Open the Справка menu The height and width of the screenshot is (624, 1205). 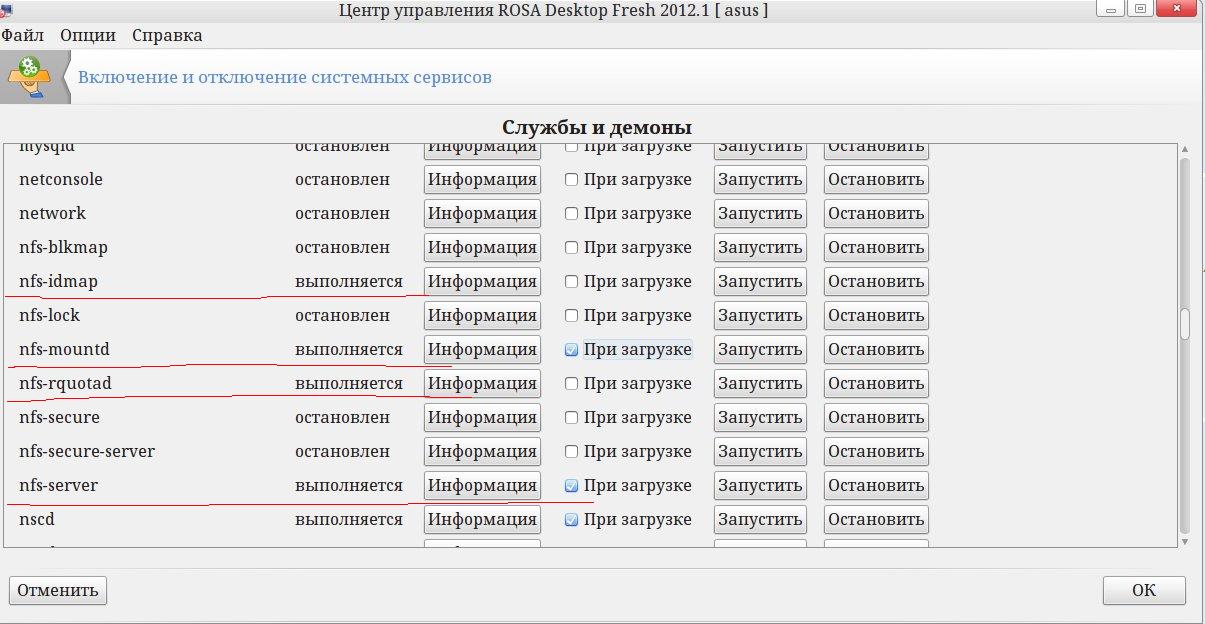coord(167,35)
